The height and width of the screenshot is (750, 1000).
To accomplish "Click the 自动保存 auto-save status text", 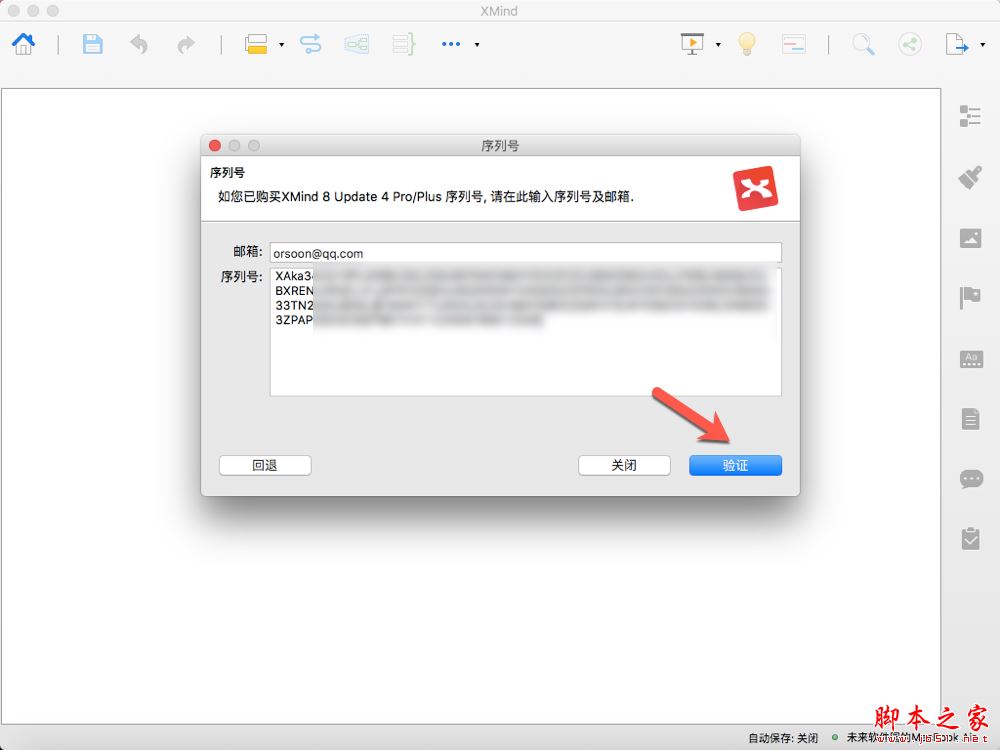I will tap(782, 738).
